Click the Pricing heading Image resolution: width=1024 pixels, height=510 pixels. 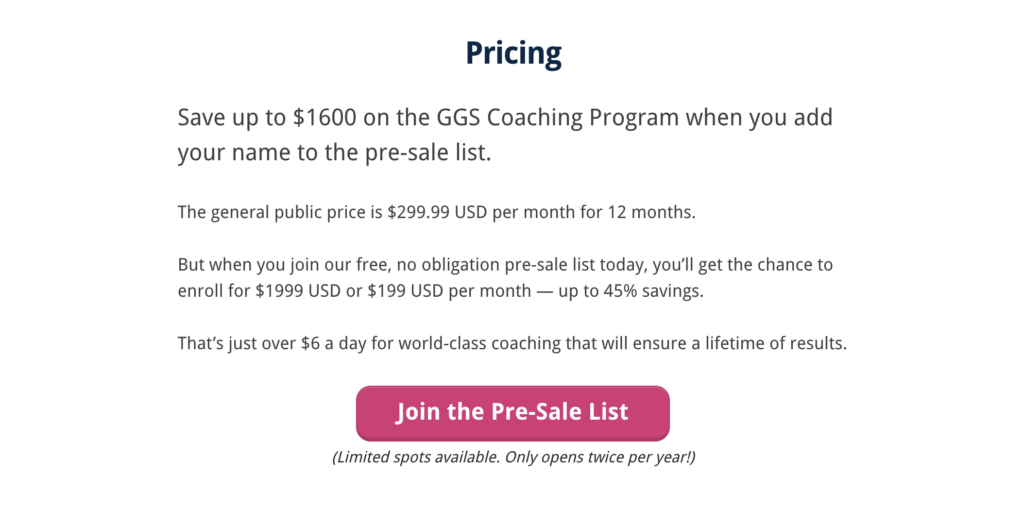[x=513, y=53]
